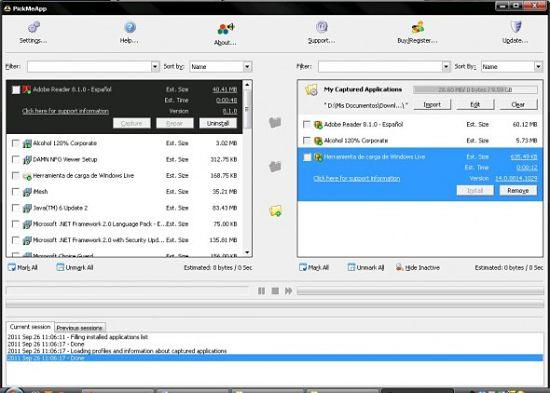Click the upper grey folder capture icon

(x=275, y=122)
